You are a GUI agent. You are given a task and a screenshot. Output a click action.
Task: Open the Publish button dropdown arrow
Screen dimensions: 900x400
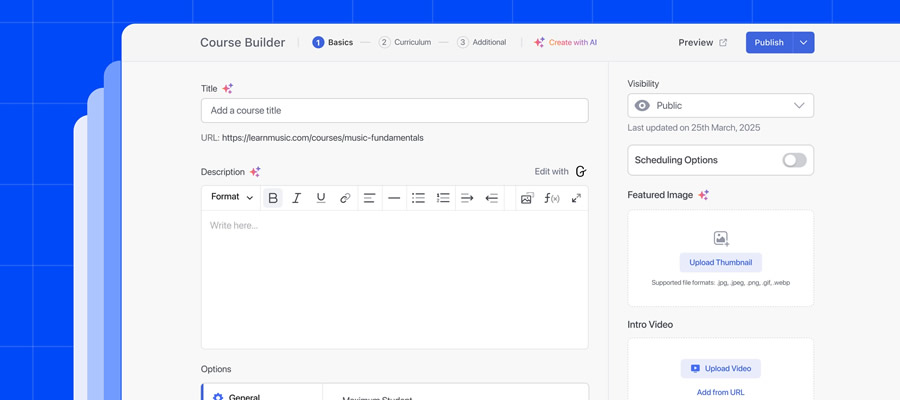click(x=804, y=42)
